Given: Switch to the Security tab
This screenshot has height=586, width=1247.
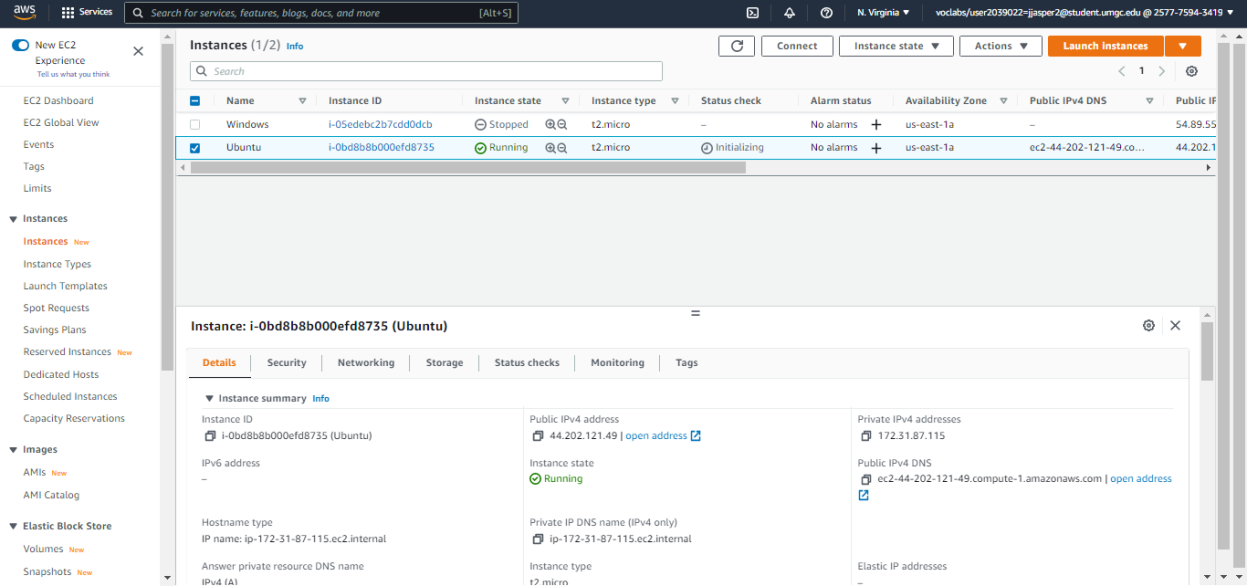Looking at the screenshot, I should pos(286,363).
